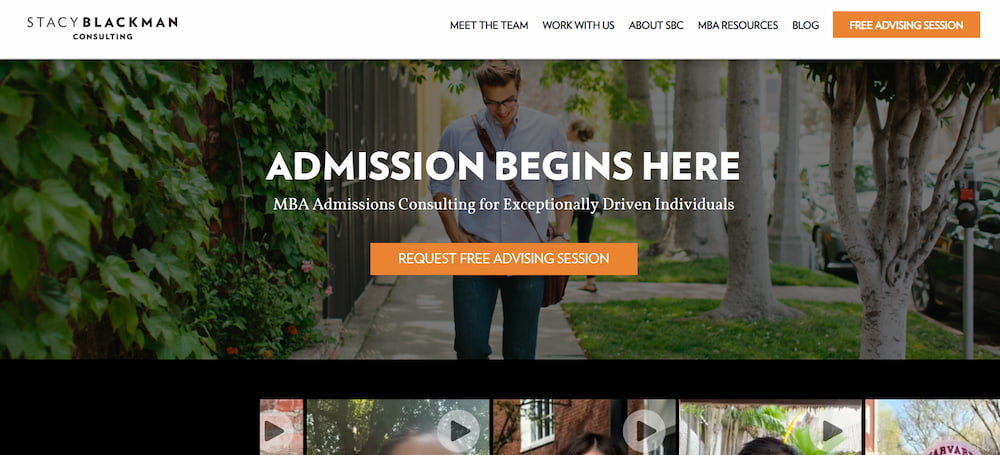Click the Request Free Advising Session button

(x=504, y=259)
